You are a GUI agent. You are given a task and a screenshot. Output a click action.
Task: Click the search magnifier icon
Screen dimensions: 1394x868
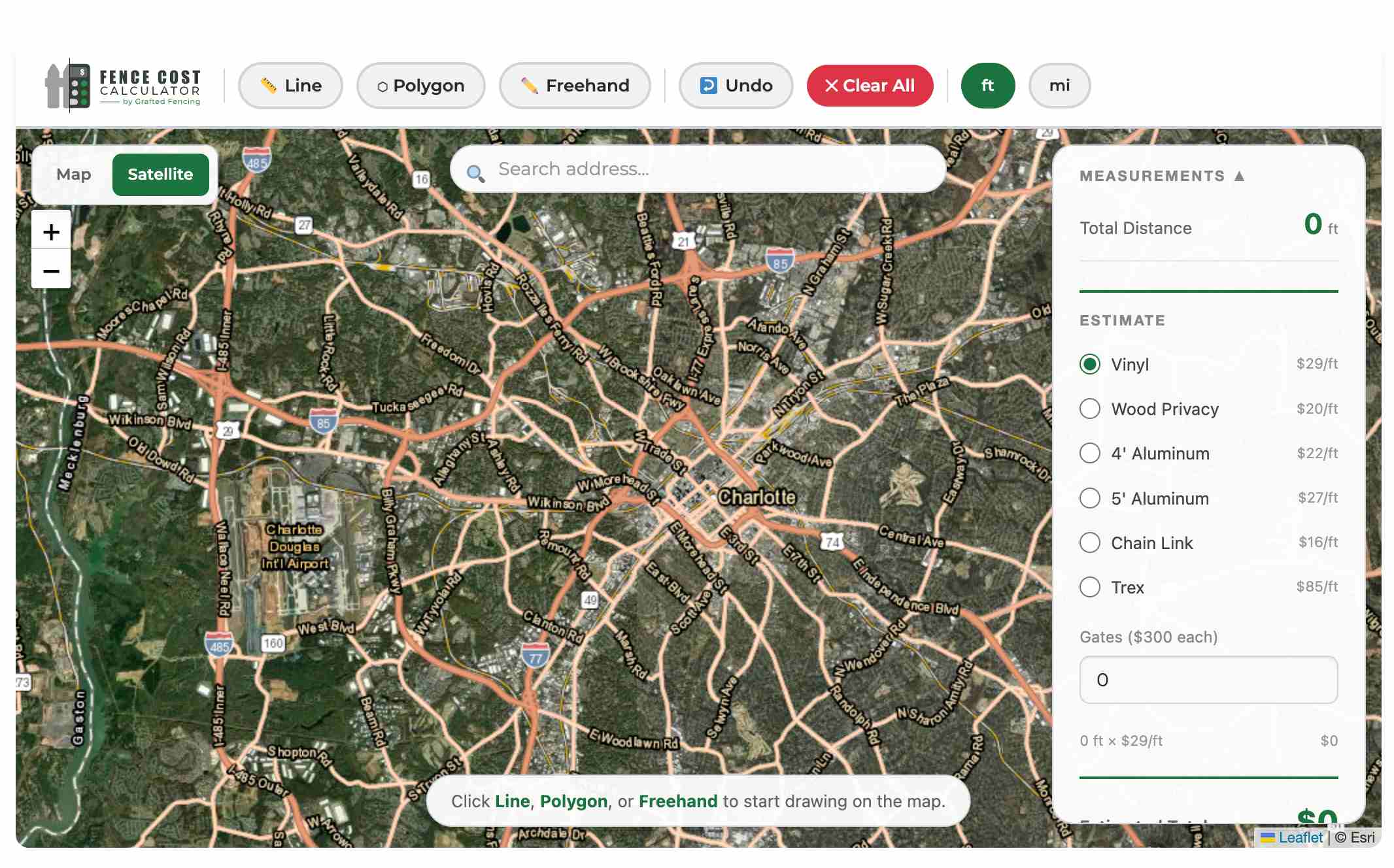[x=475, y=173]
